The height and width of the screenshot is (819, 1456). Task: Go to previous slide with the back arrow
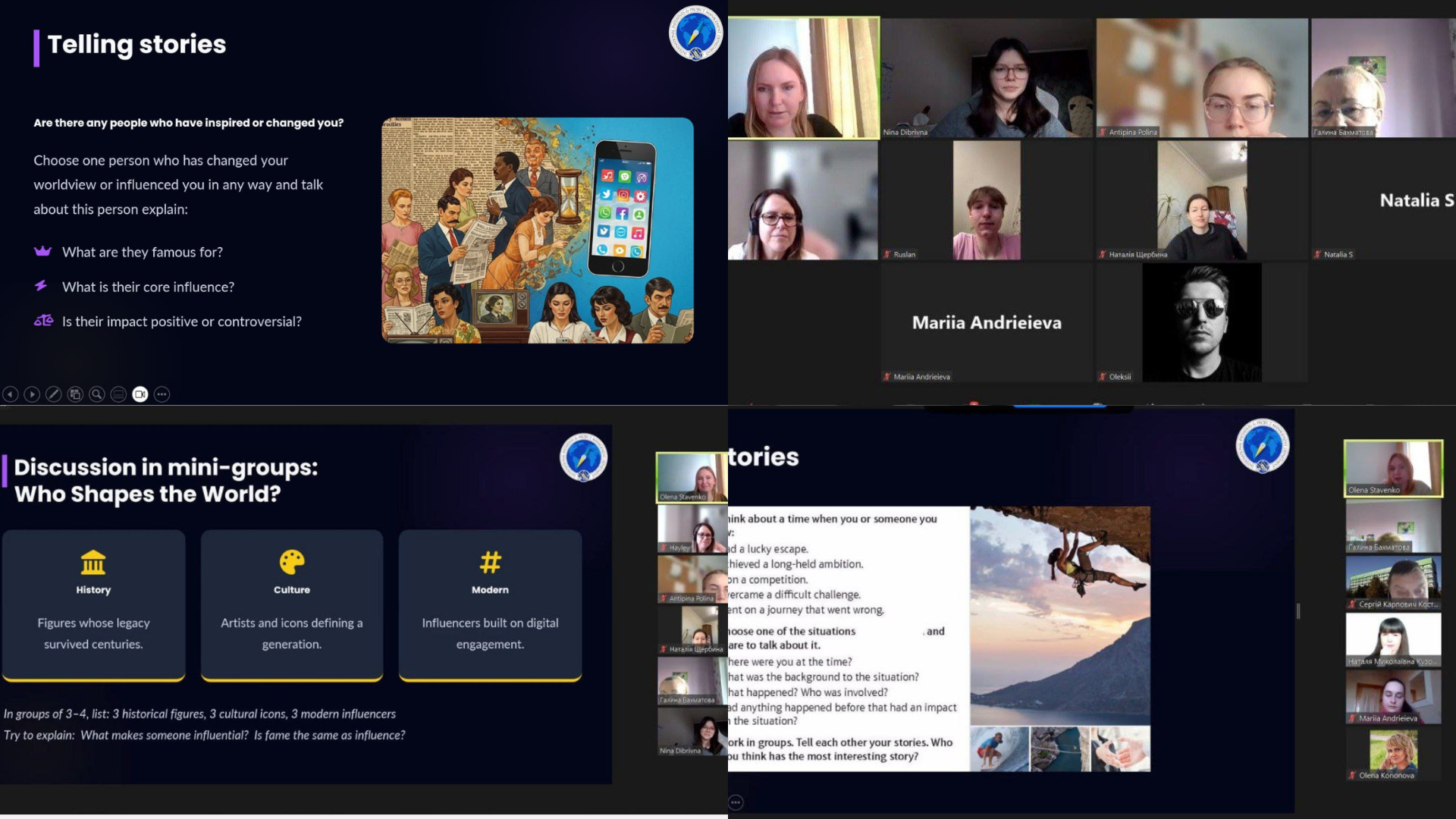[11, 394]
